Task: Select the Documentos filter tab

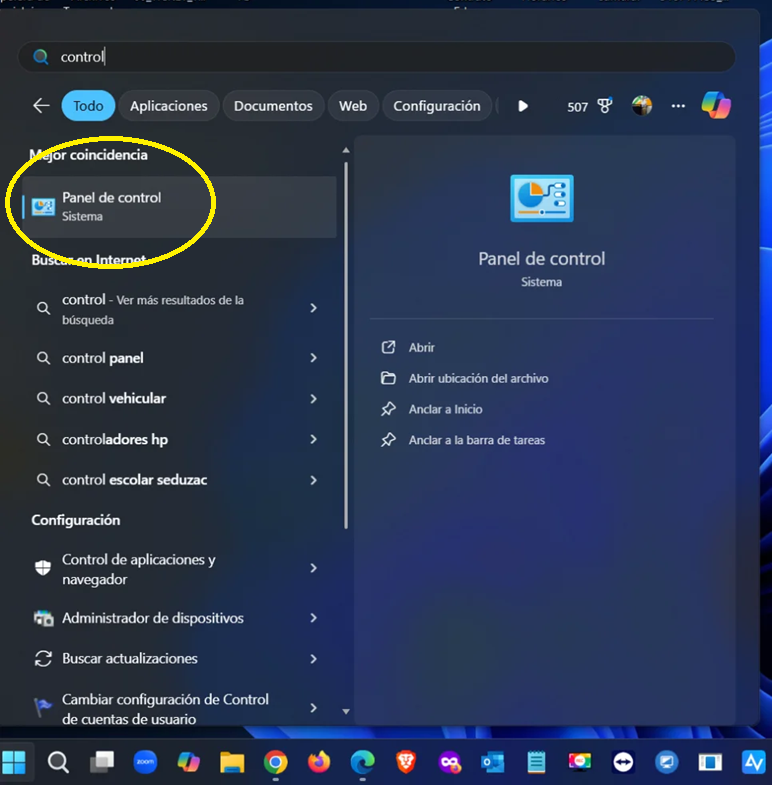Action: pyautogui.click(x=273, y=106)
